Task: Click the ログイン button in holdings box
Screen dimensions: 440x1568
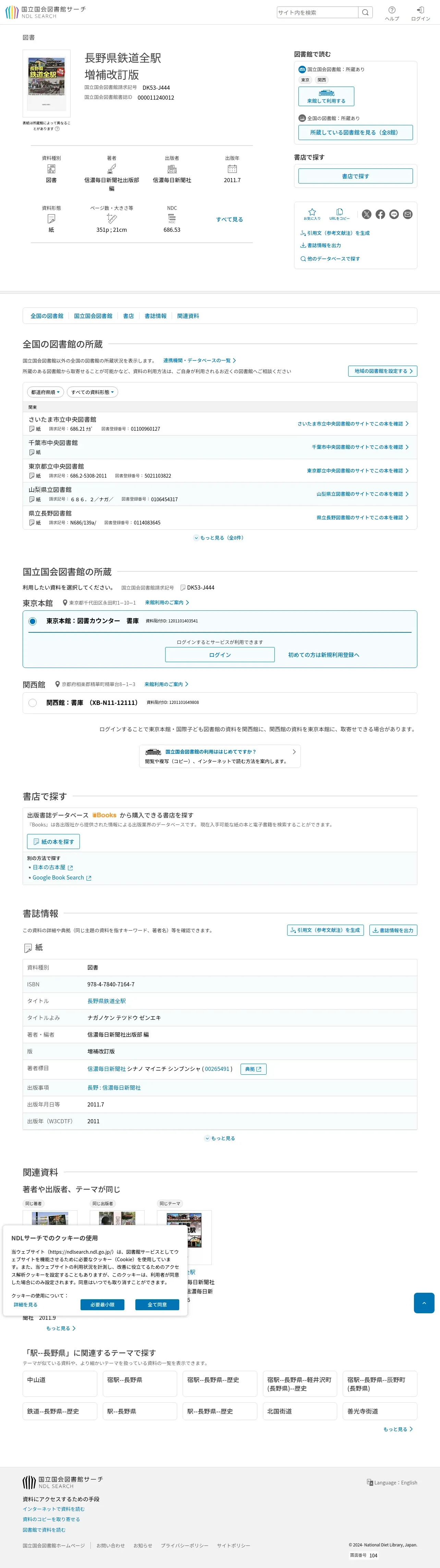Action: 220,655
